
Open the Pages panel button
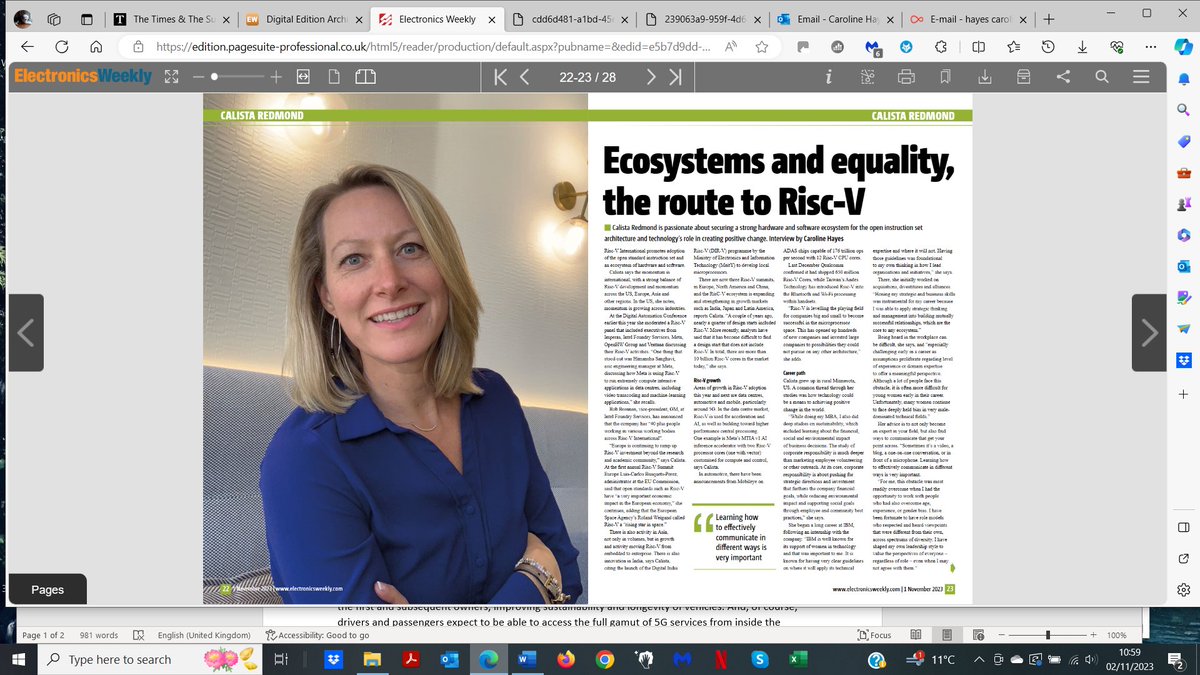[47, 590]
